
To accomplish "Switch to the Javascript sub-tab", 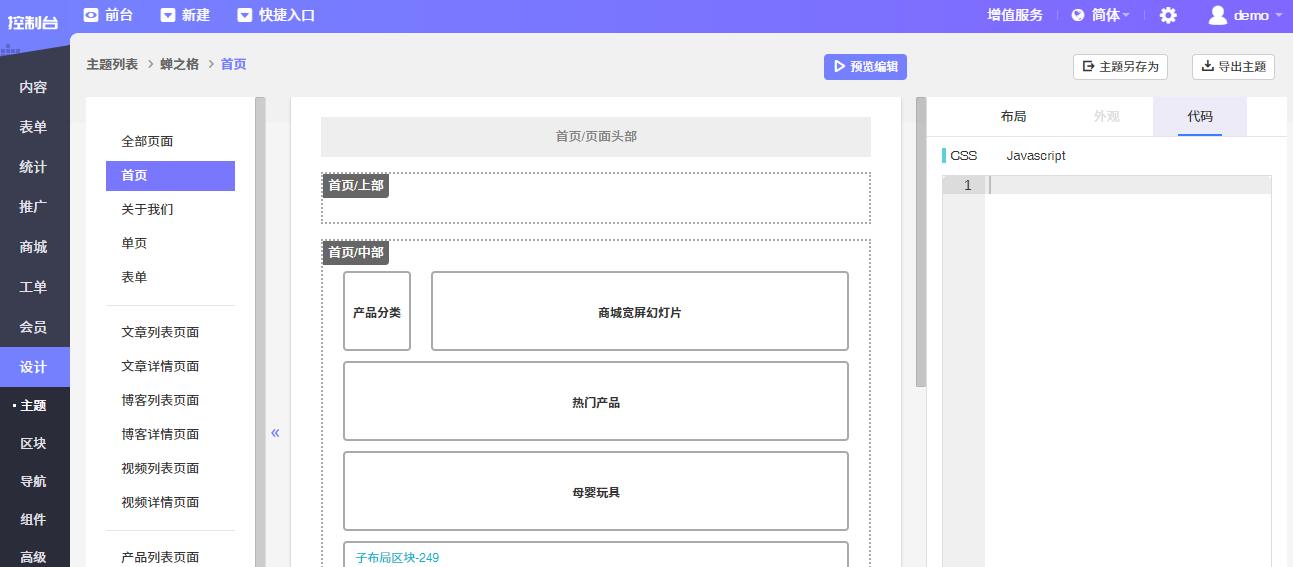I will [x=1036, y=156].
